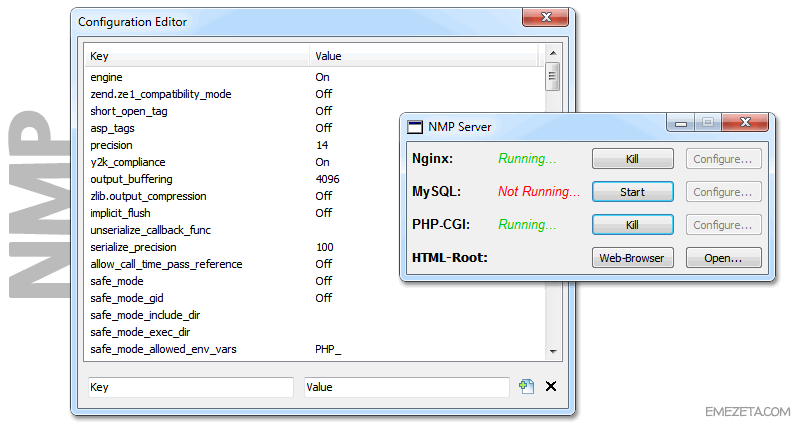Select the zlib.output_compression key
The image size is (800, 425).
point(148,196)
